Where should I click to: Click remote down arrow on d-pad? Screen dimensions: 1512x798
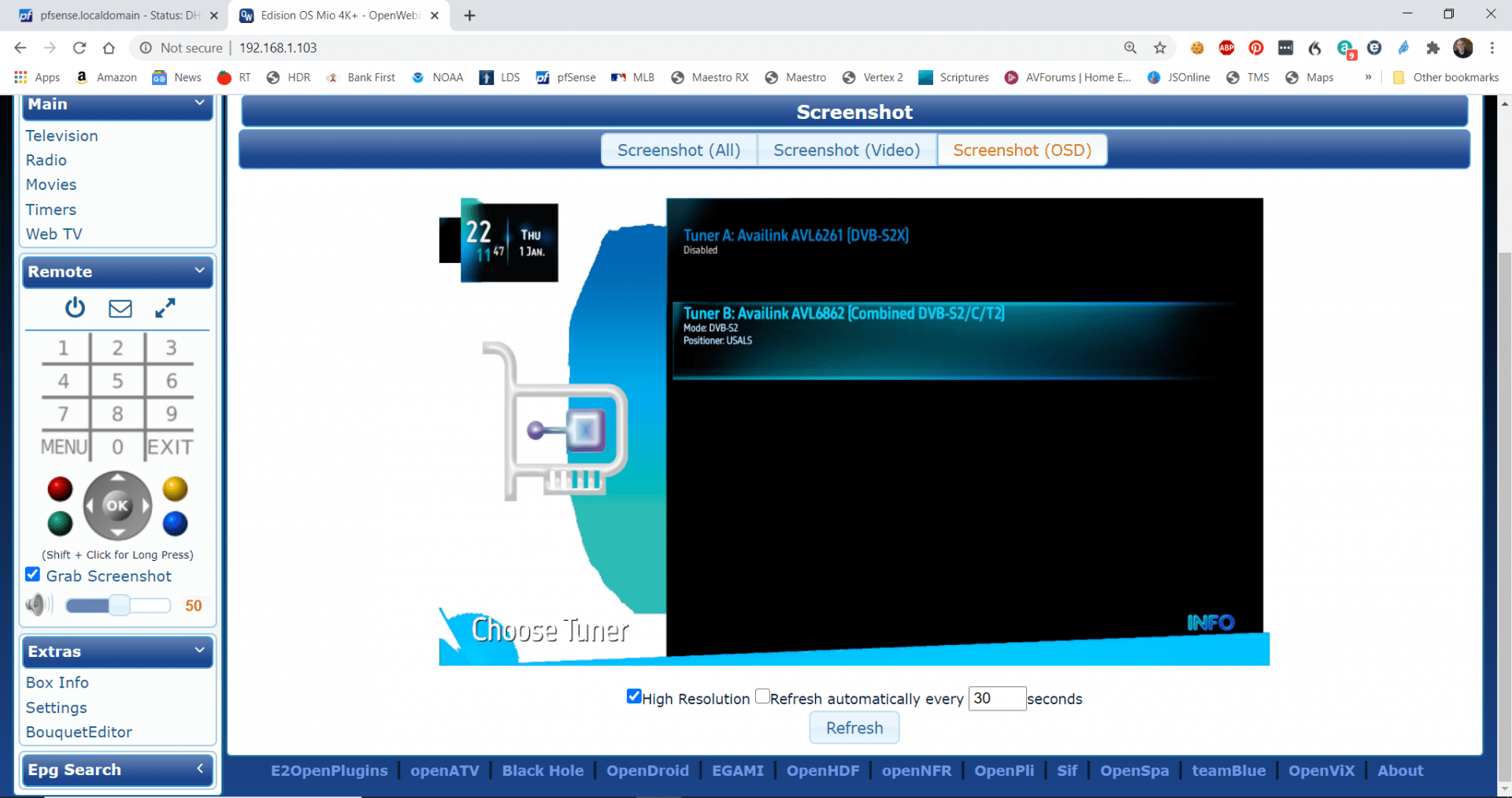tap(117, 533)
